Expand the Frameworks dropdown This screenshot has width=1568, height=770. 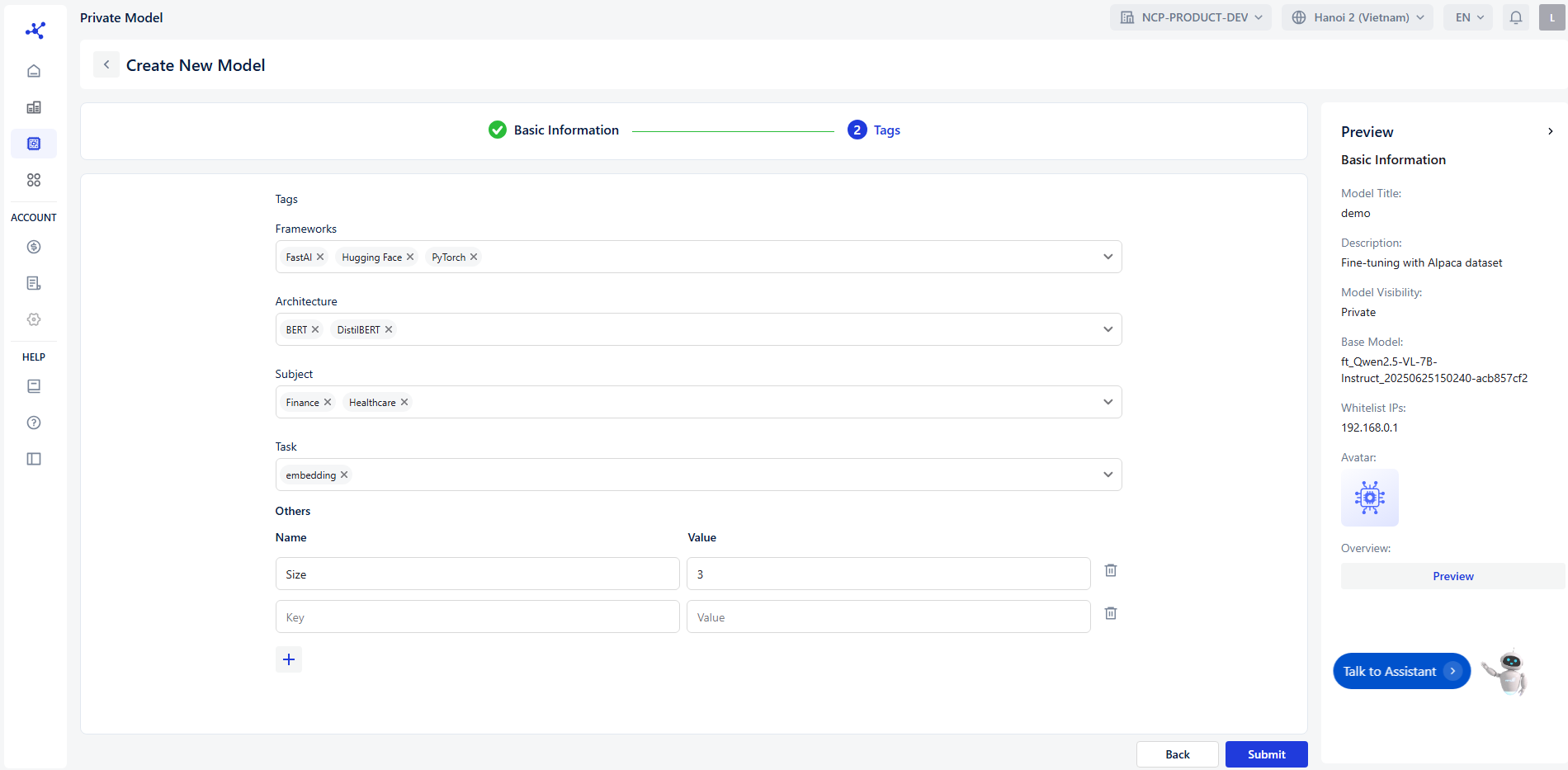(1108, 257)
